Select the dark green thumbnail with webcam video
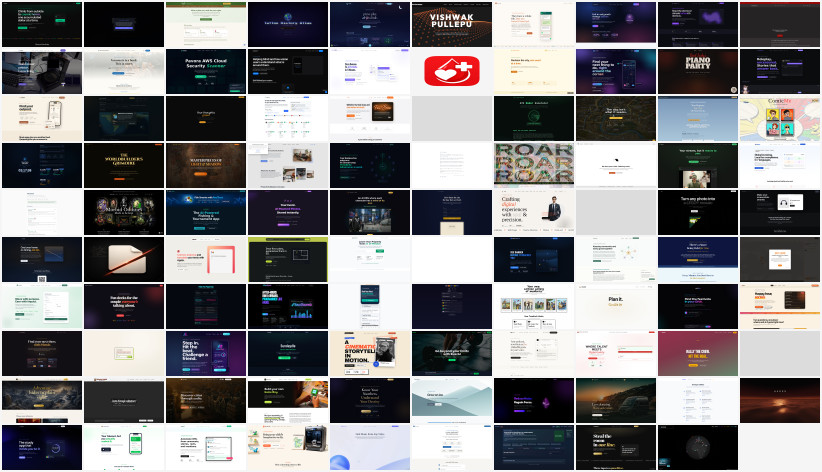Image resolution: width=822 pixels, height=472 pixels. tap(698, 166)
